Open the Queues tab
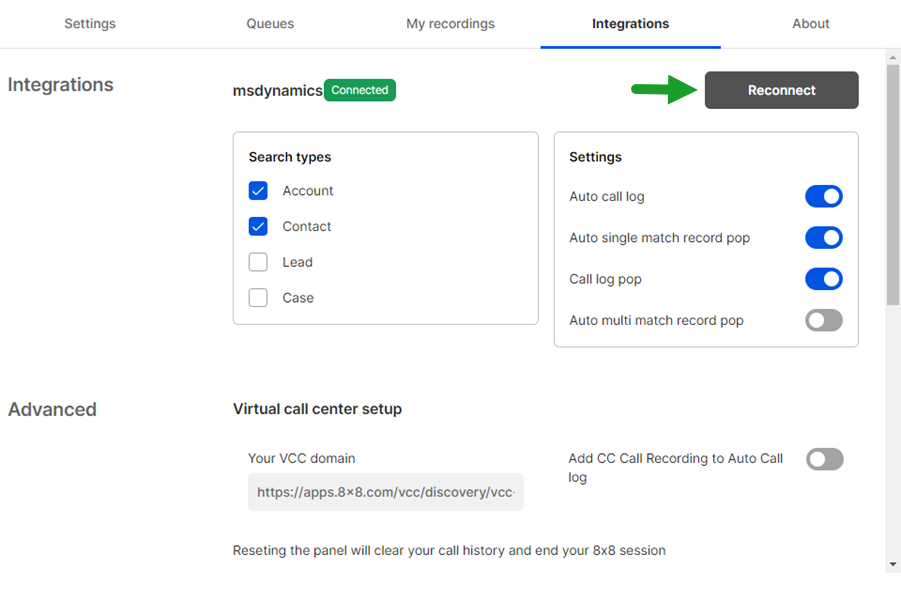901x600 pixels. [269, 23]
